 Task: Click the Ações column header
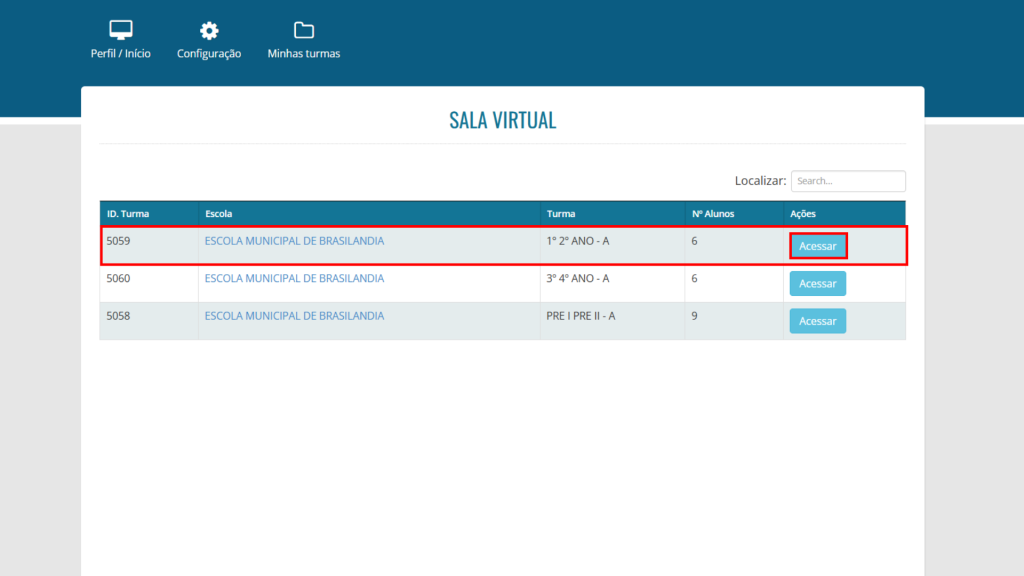[x=803, y=214]
